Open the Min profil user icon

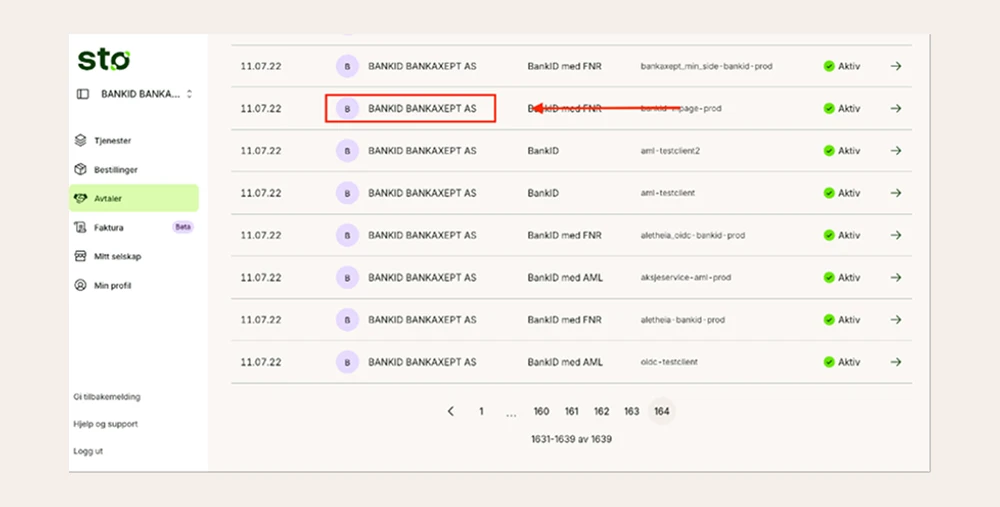(80, 285)
